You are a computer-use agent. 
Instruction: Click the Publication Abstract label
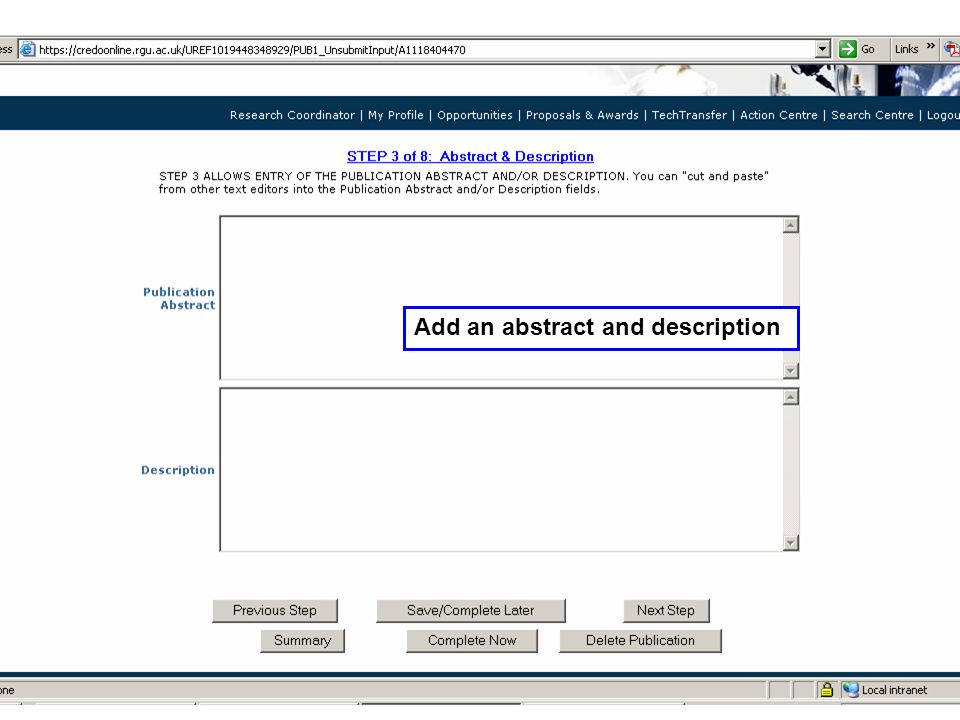coord(179,298)
